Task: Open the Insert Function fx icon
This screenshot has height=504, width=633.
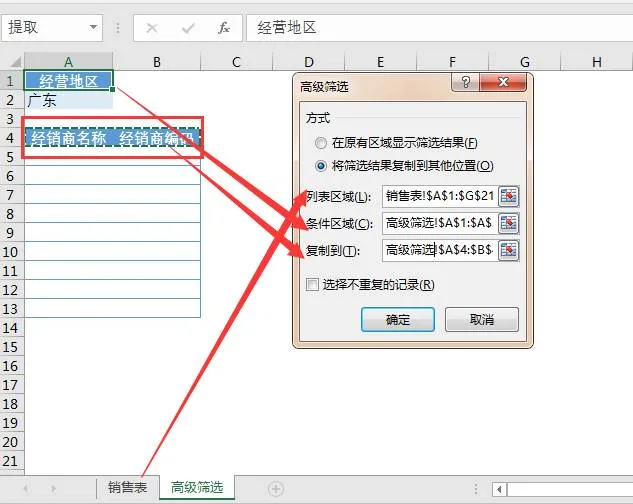Action: point(224,28)
